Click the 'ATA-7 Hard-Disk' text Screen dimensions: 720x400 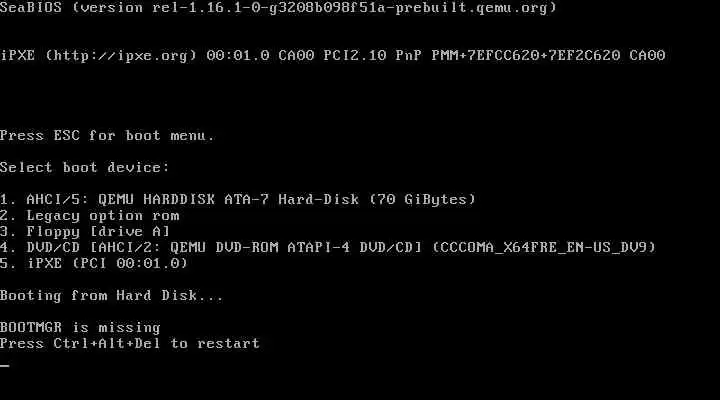[x=292, y=199]
